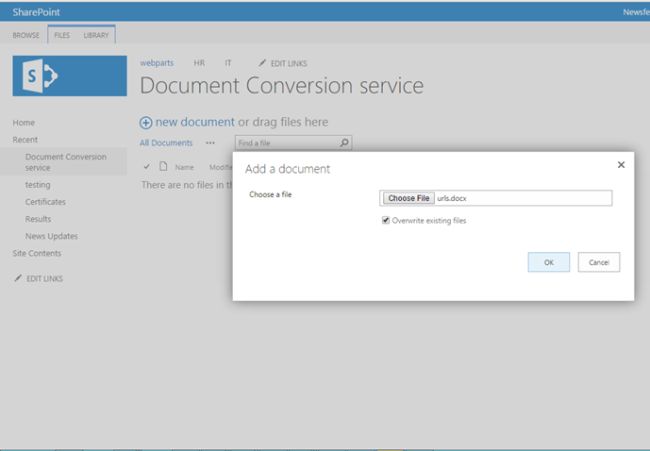Click the magnifier icon in Find a file
Screen dimensions: 650x451
pos(344,143)
